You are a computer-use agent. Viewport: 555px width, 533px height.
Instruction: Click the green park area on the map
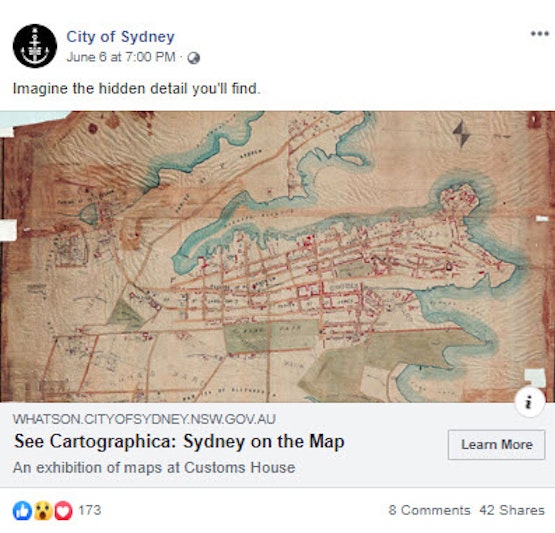point(271,337)
